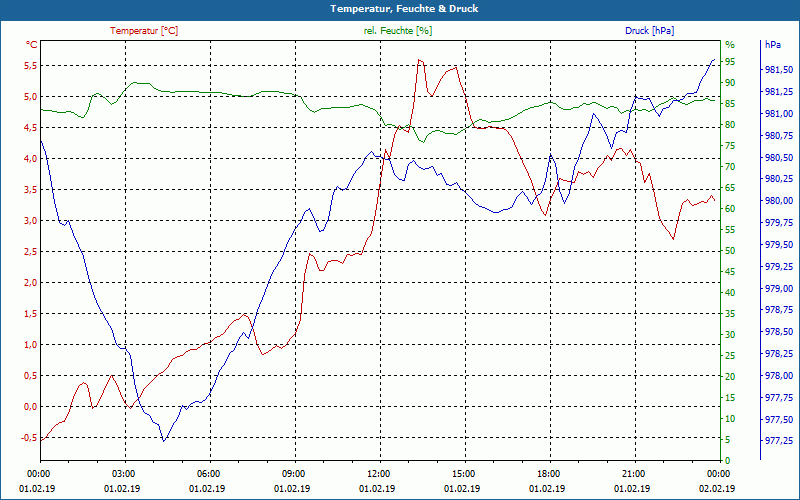Select the blue 'Druck [hPa]' legend label
800x500 pixels.
(649, 31)
